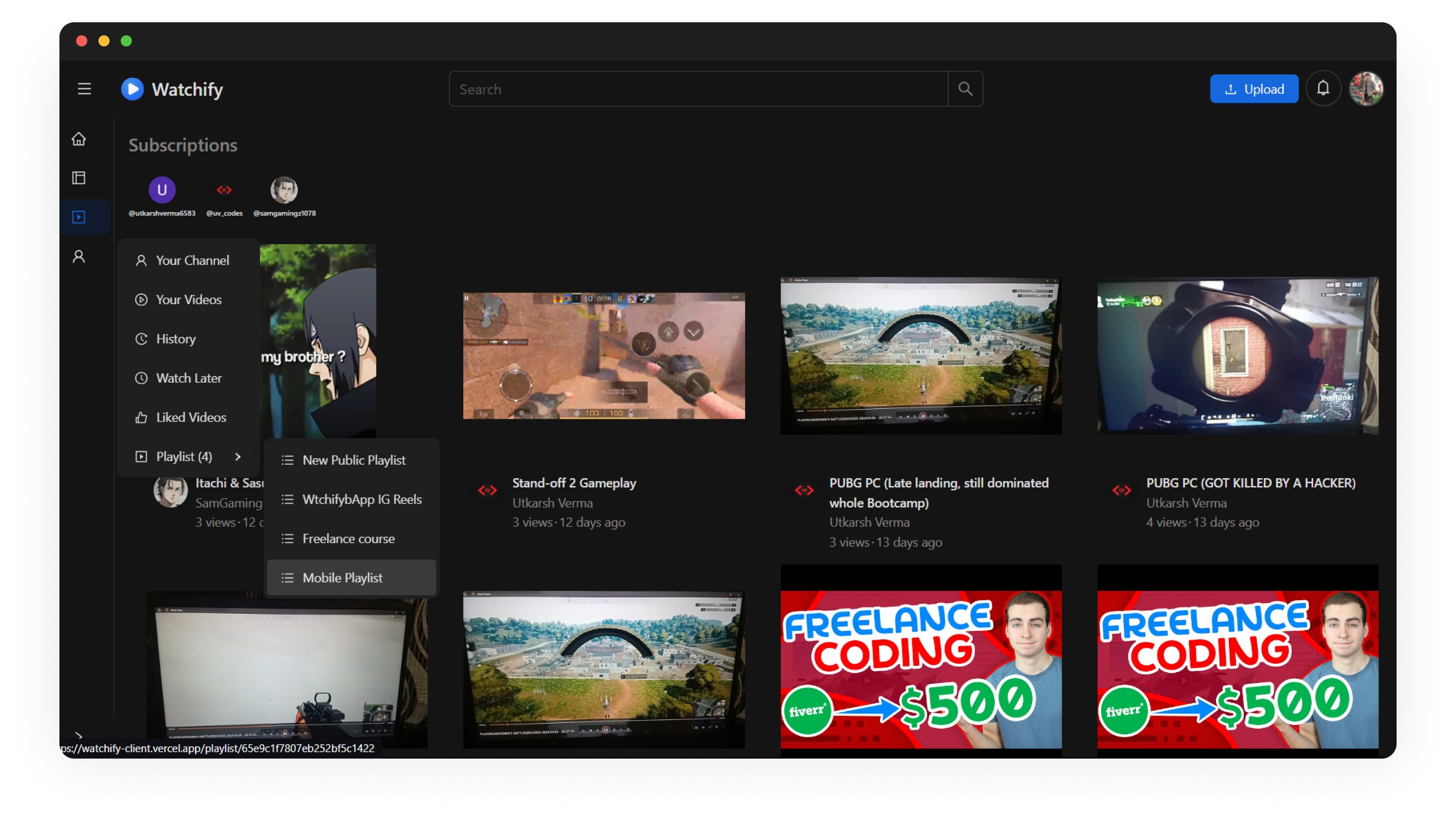This screenshot has height=818, width=1456.
Task: Open PUBG GOT KILLED BY A HACKER thumbnail
Action: [1238, 356]
